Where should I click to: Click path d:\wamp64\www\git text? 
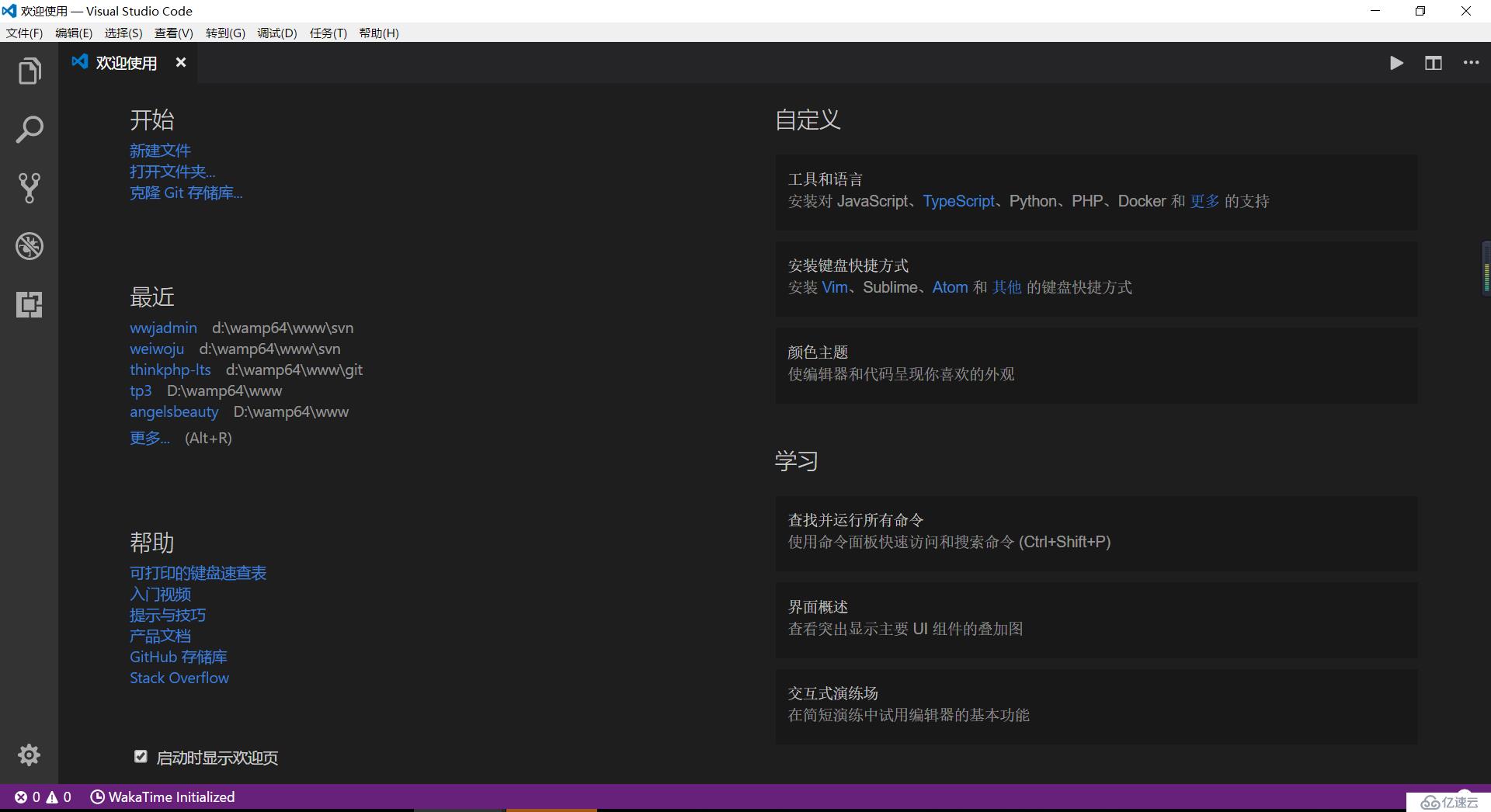(294, 370)
